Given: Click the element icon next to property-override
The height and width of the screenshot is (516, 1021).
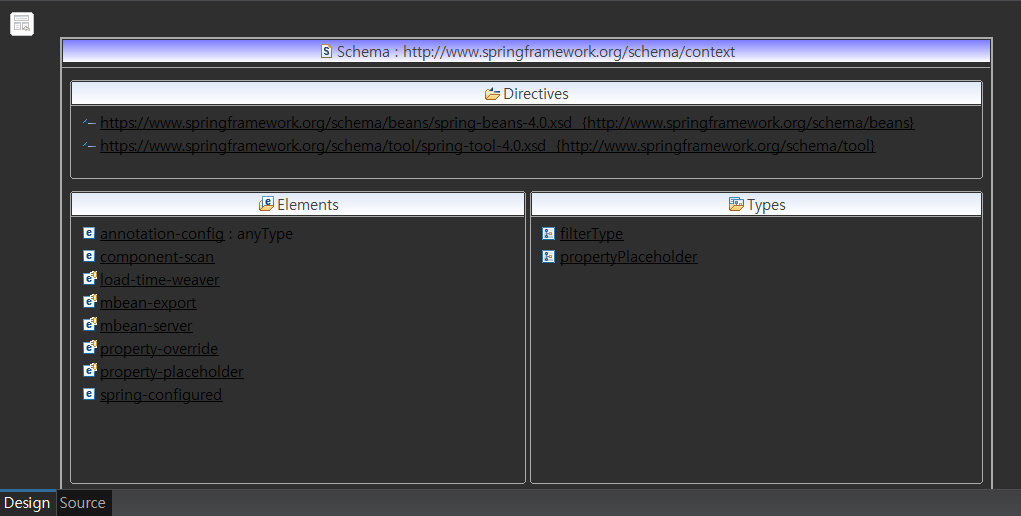Looking at the screenshot, I should [90, 348].
